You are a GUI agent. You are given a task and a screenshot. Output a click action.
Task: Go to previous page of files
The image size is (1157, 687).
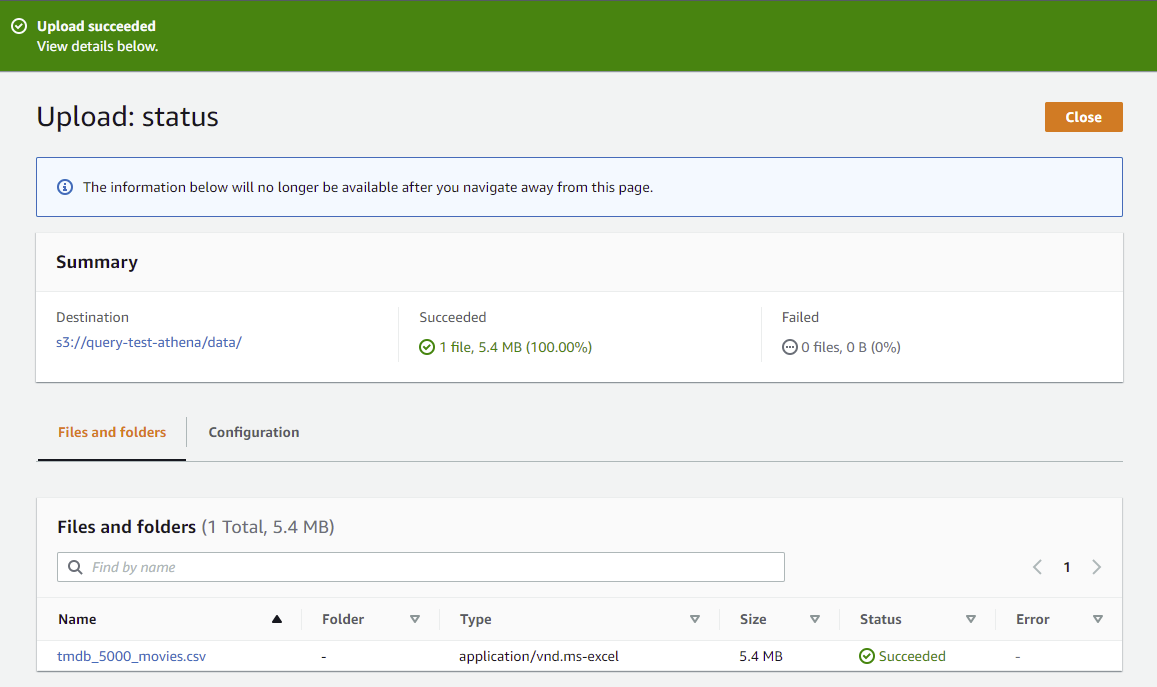1037,567
